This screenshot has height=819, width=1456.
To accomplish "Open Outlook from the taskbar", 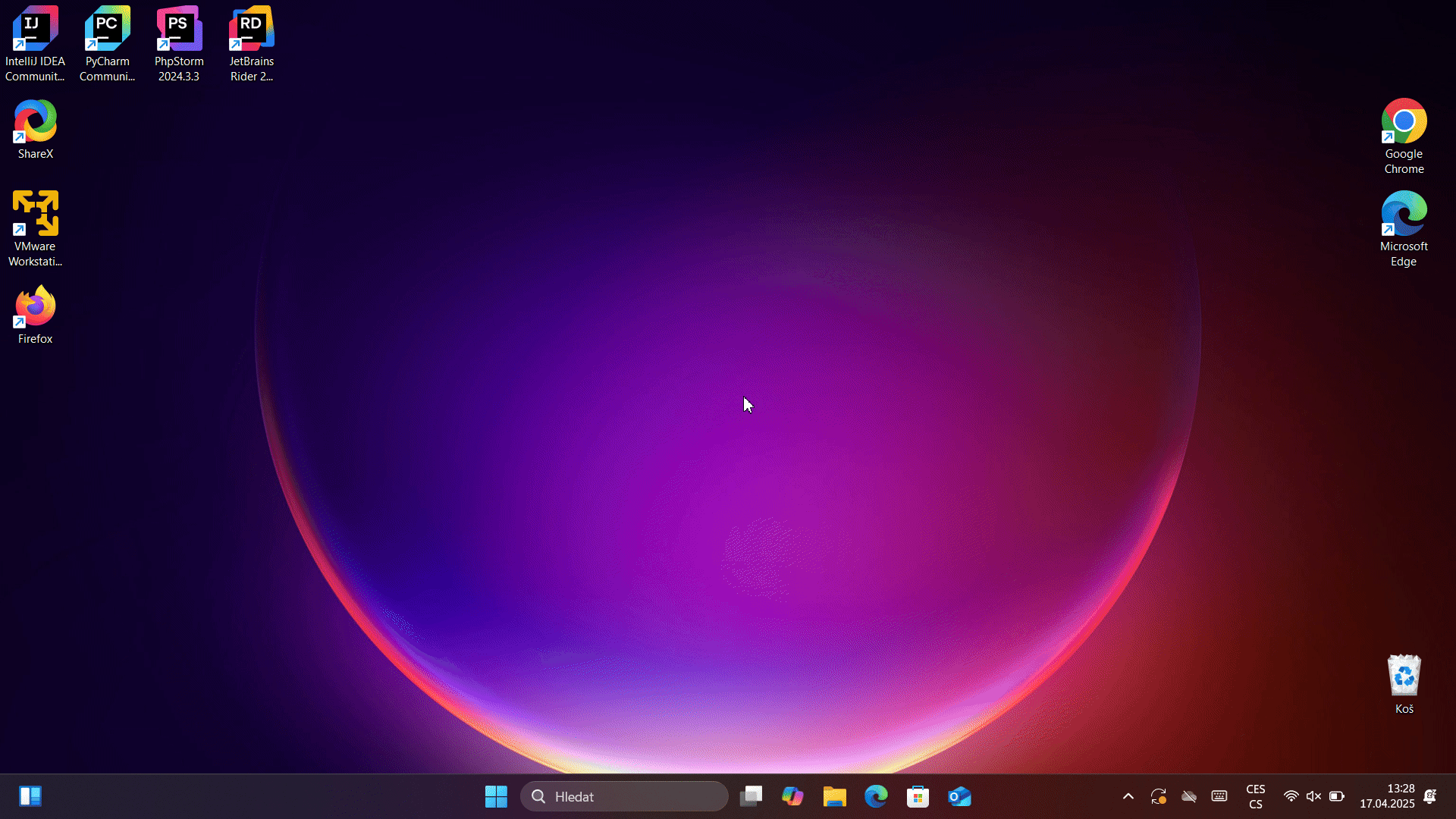I will pyautogui.click(x=959, y=796).
